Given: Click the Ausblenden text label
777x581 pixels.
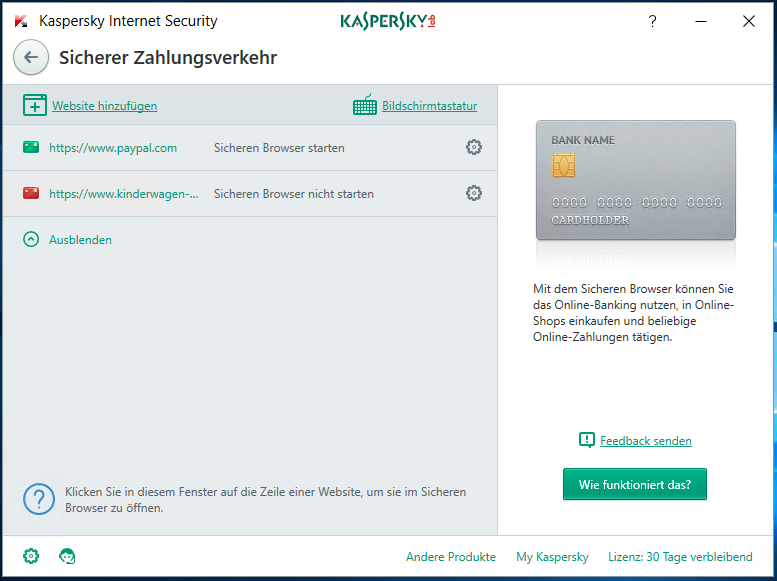Looking at the screenshot, I should click(80, 240).
